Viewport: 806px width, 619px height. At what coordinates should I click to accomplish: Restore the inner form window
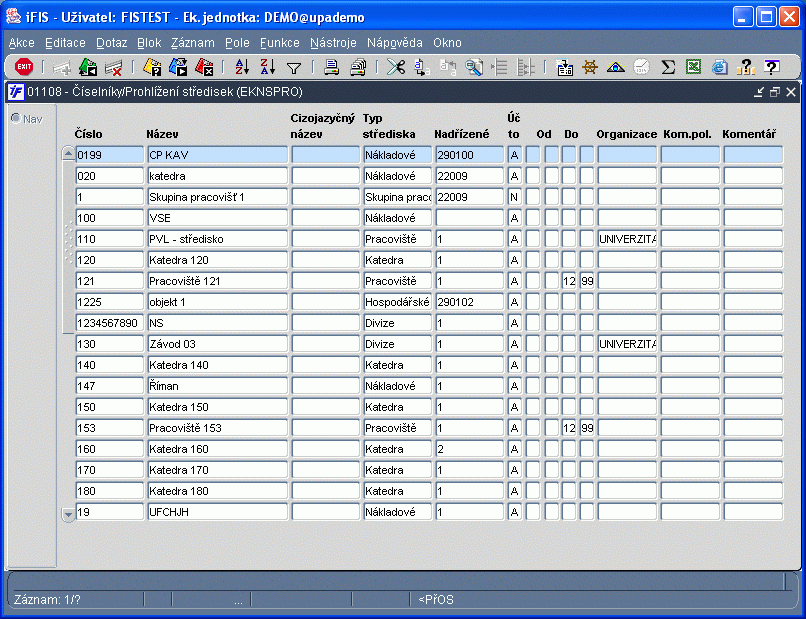[x=775, y=92]
